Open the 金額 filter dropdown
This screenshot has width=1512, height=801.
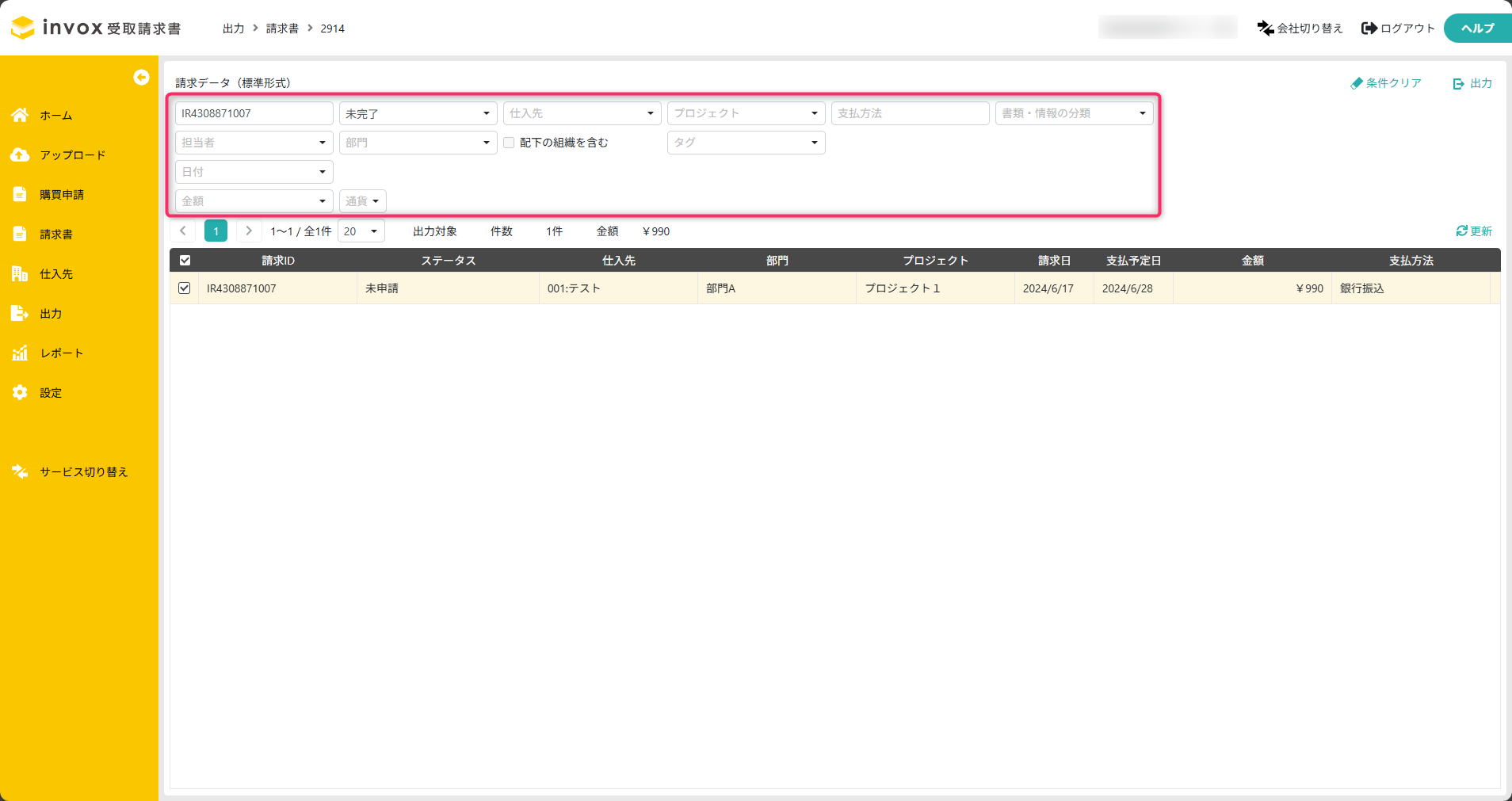254,201
